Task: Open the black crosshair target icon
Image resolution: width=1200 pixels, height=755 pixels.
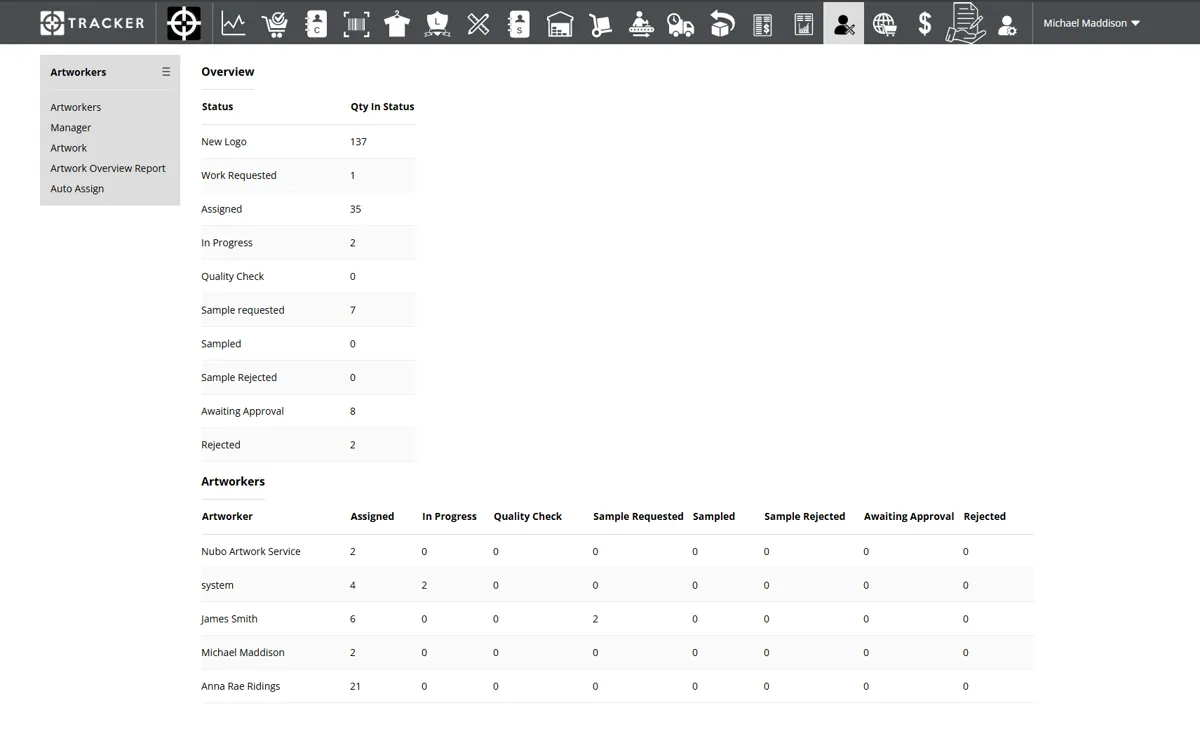Action: (184, 23)
